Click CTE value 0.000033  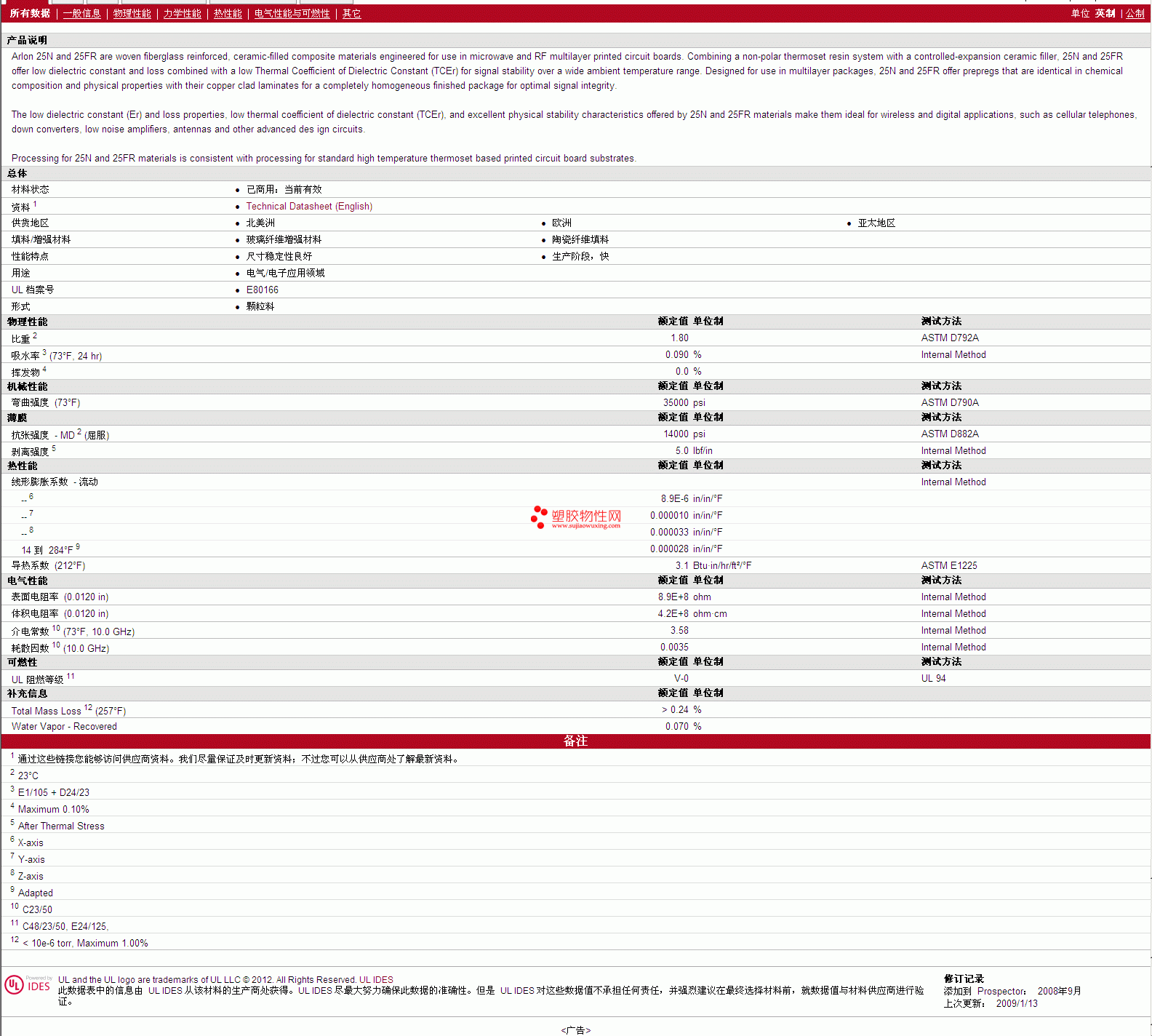tap(669, 532)
